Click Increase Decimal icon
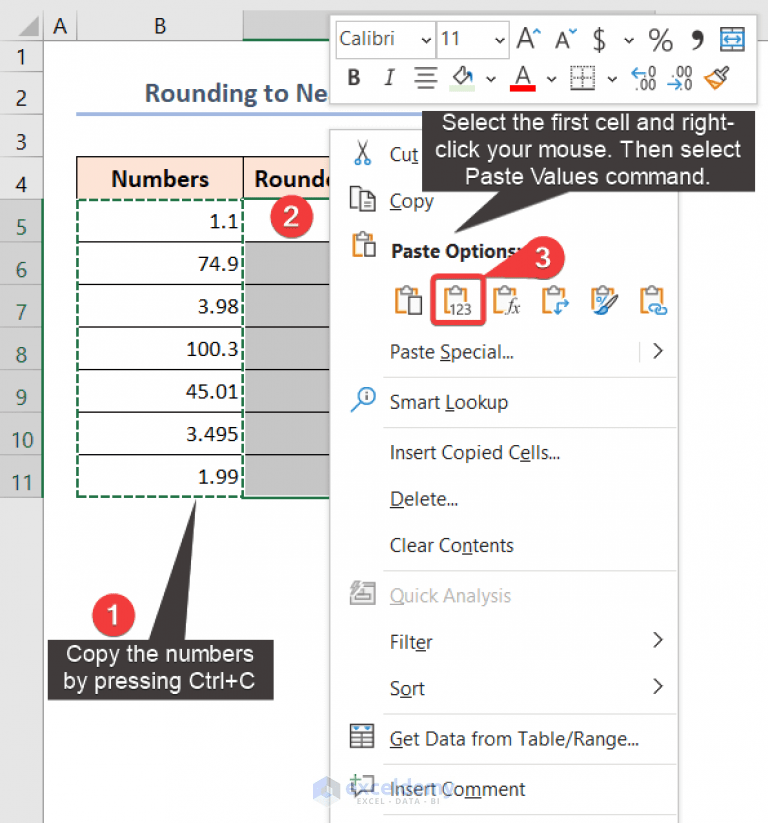 tap(644, 78)
